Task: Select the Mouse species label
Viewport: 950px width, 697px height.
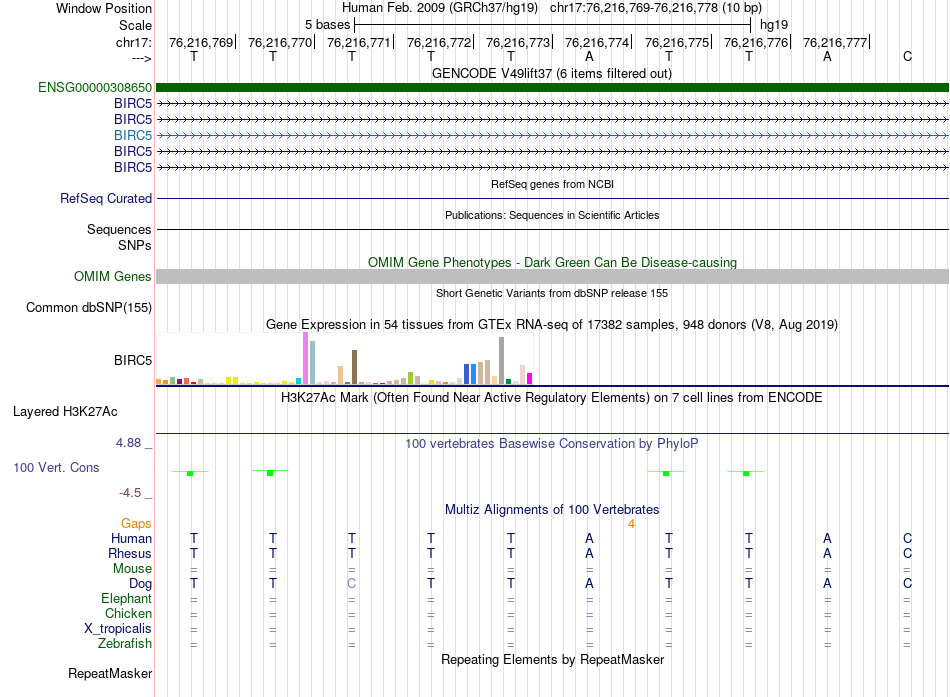Action: [x=132, y=569]
